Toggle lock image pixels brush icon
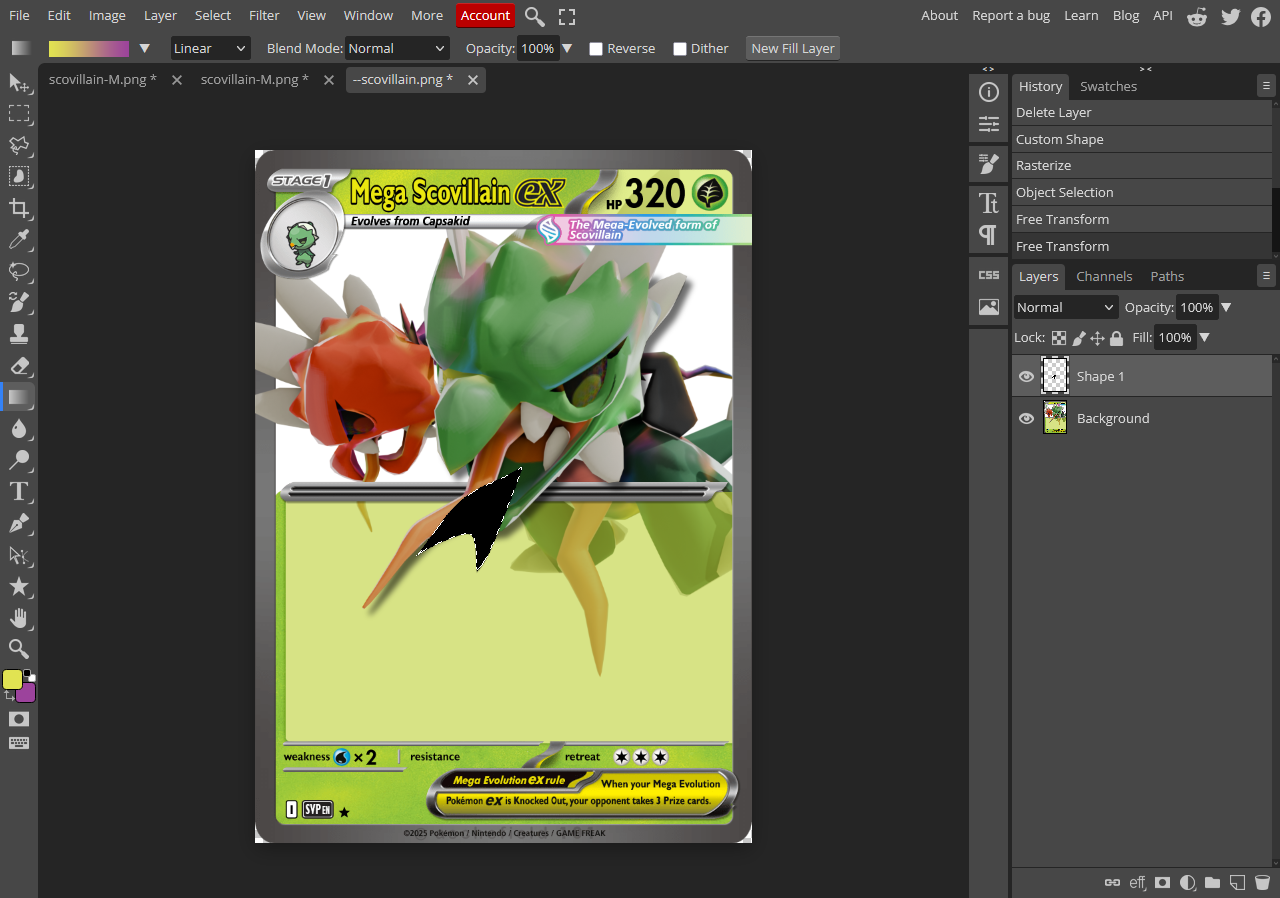This screenshot has width=1280, height=898. tap(1079, 338)
